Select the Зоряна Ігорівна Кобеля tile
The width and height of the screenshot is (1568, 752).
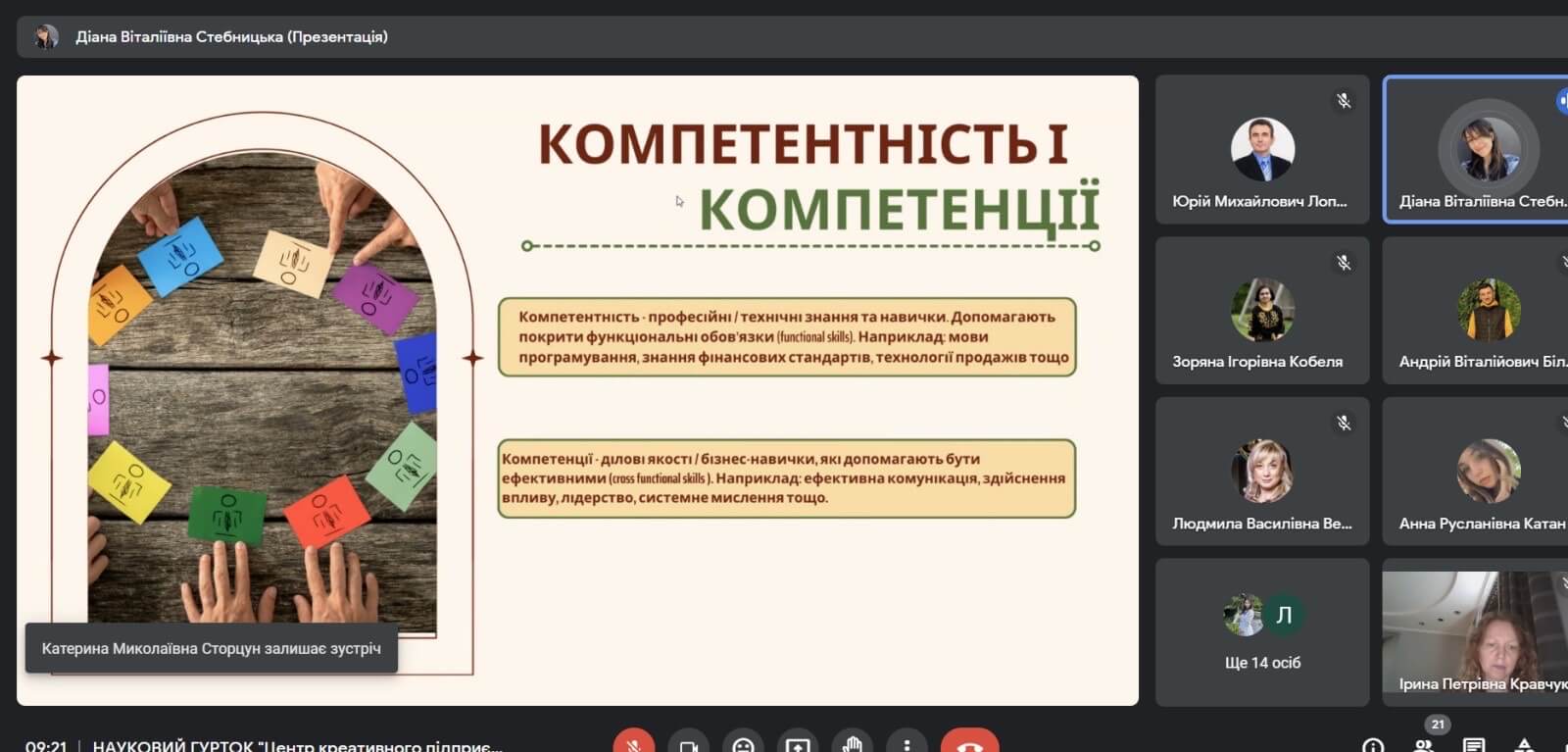[1262, 311]
